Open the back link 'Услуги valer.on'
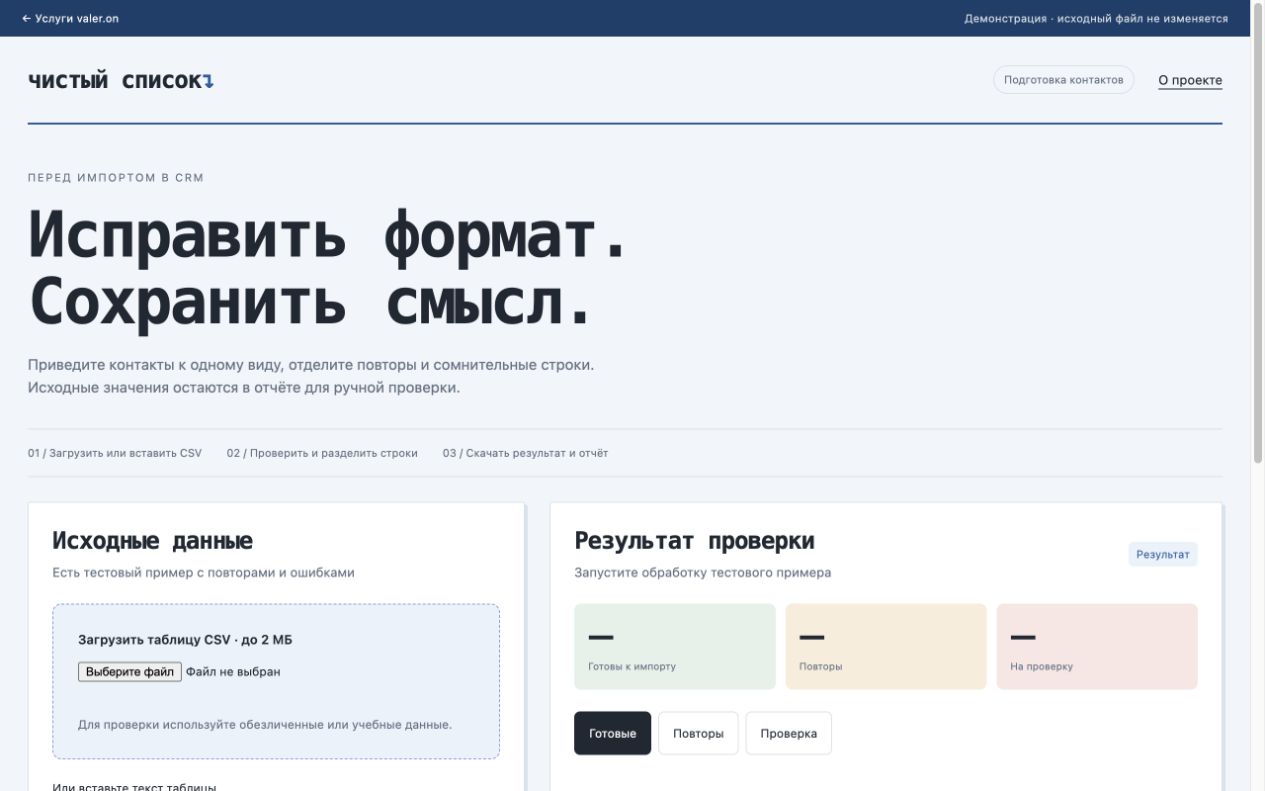This screenshot has height=791, width=1265. pyautogui.click(x=70, y=18)
